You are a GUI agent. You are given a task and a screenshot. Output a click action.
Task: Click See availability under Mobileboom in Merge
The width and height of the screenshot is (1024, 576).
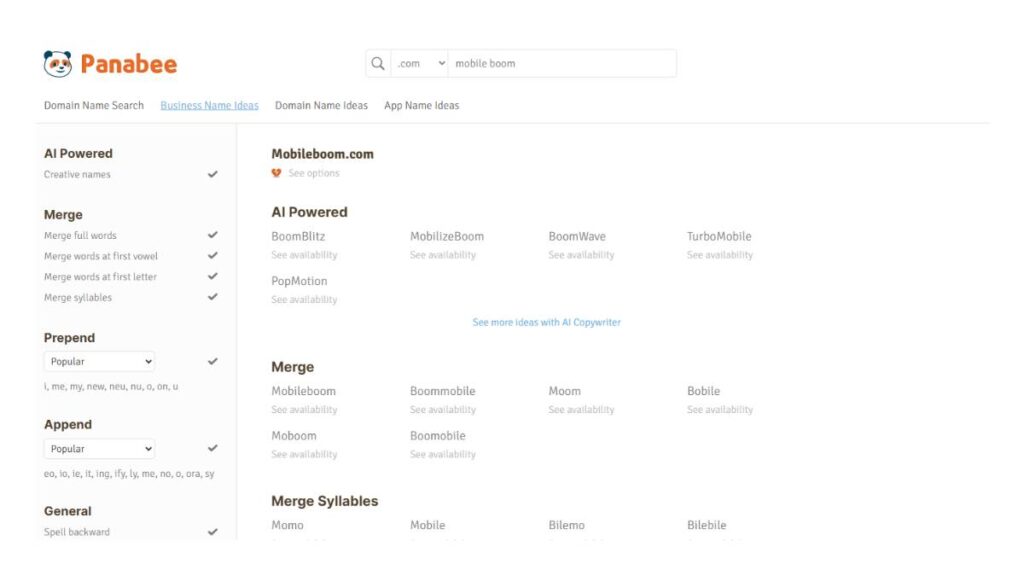click(x=304, y=409)
